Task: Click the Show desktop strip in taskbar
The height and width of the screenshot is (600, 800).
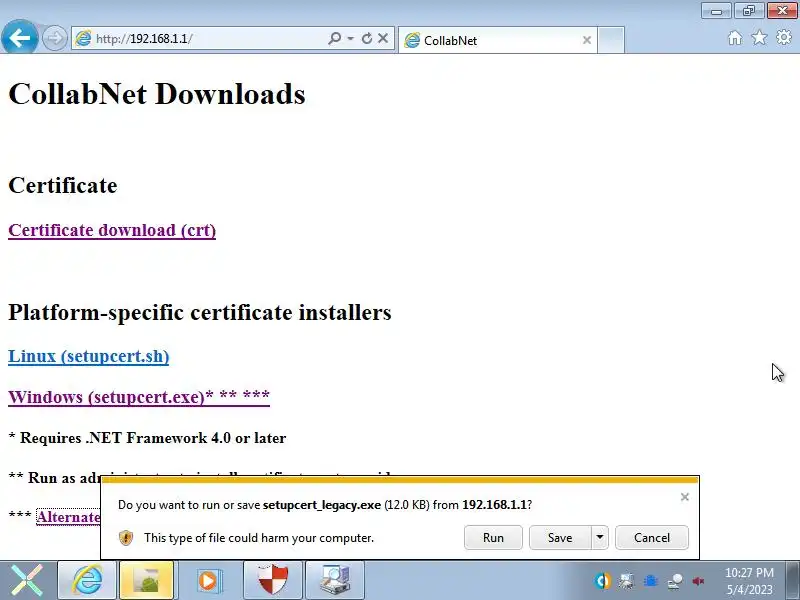Action: 793,580
